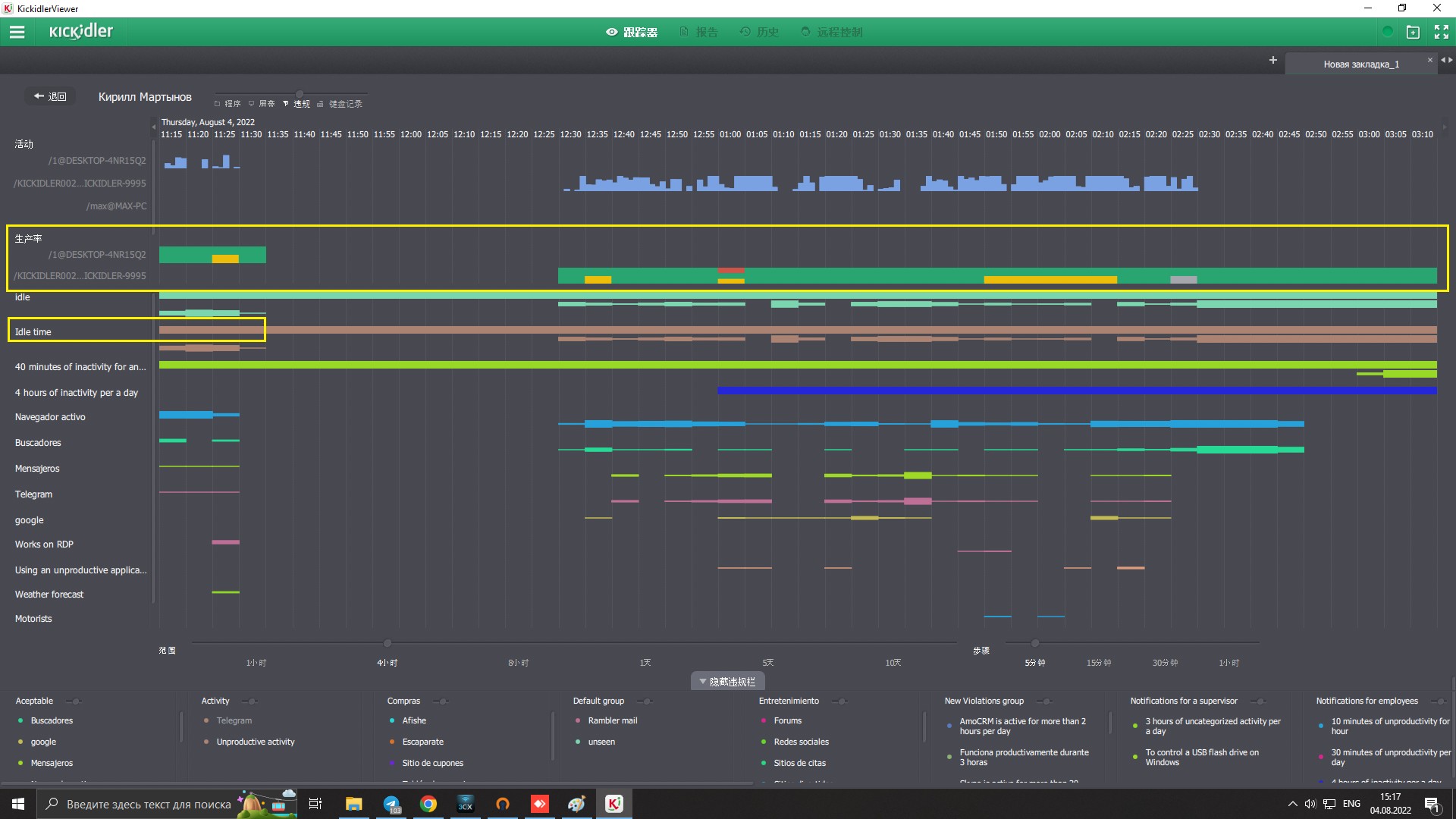Add a new bookmark tab with plus

tap(1272, 60)
